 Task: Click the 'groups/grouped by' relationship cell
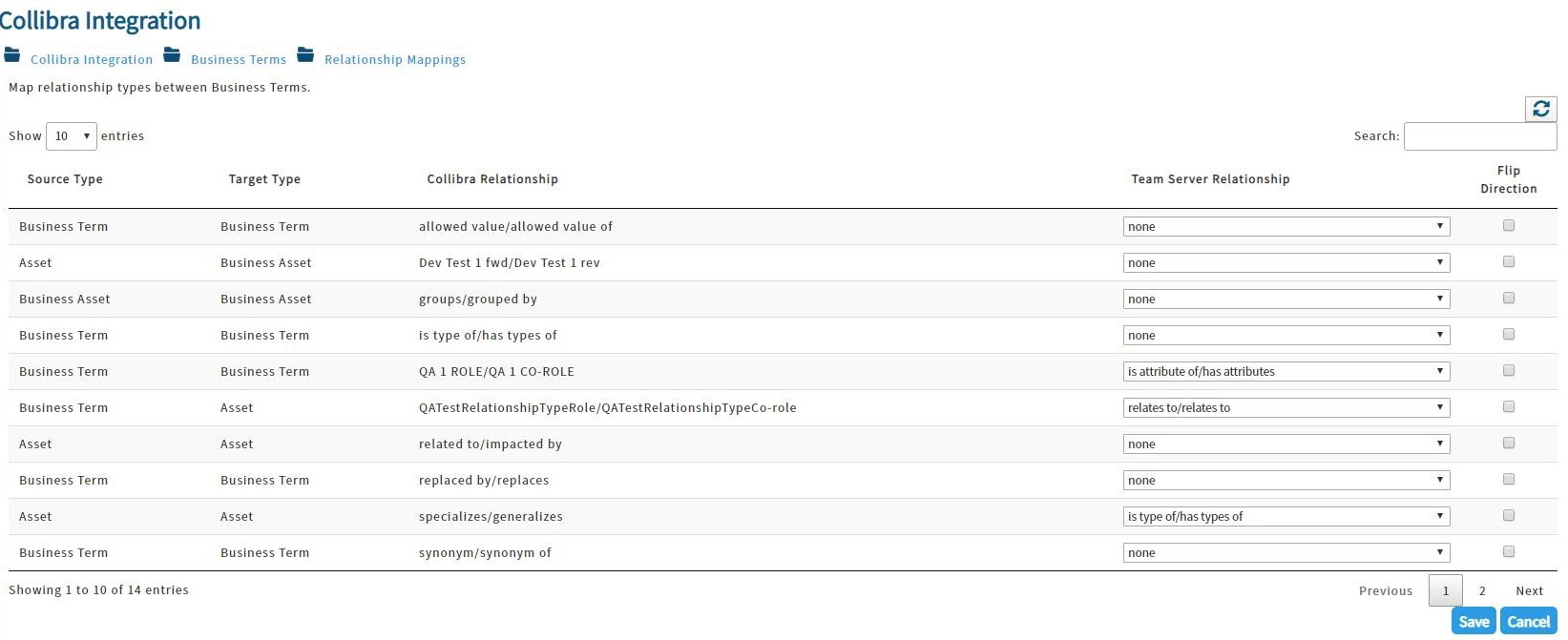tap(478, 299)
